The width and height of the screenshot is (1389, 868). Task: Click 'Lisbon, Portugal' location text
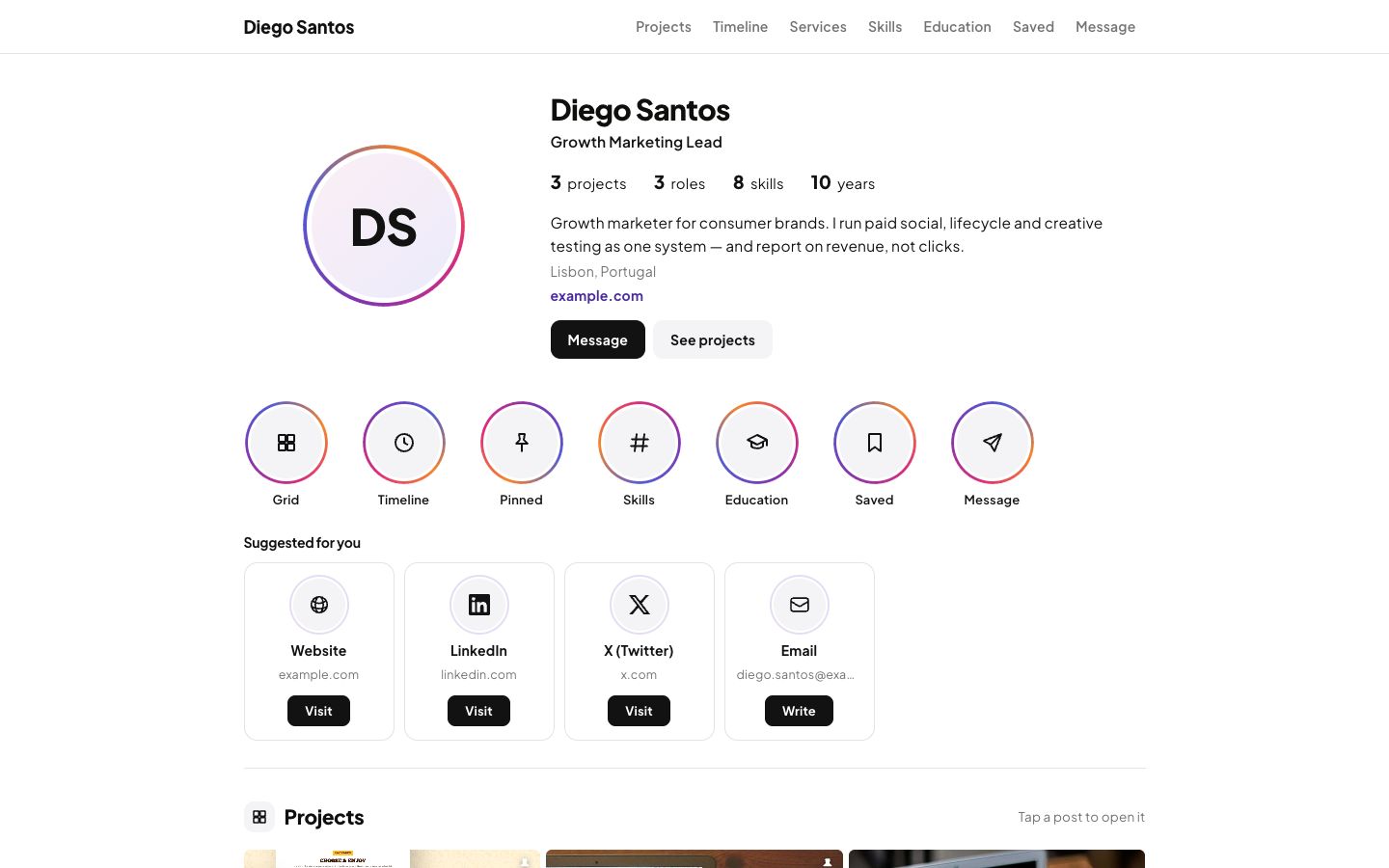603,272
